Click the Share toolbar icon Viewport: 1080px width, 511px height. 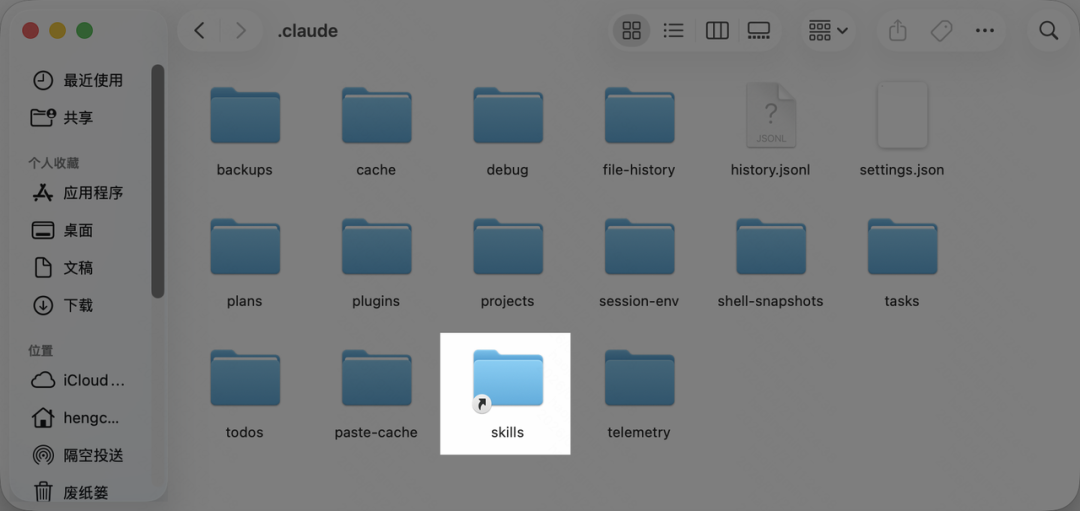tap(897, 30)
